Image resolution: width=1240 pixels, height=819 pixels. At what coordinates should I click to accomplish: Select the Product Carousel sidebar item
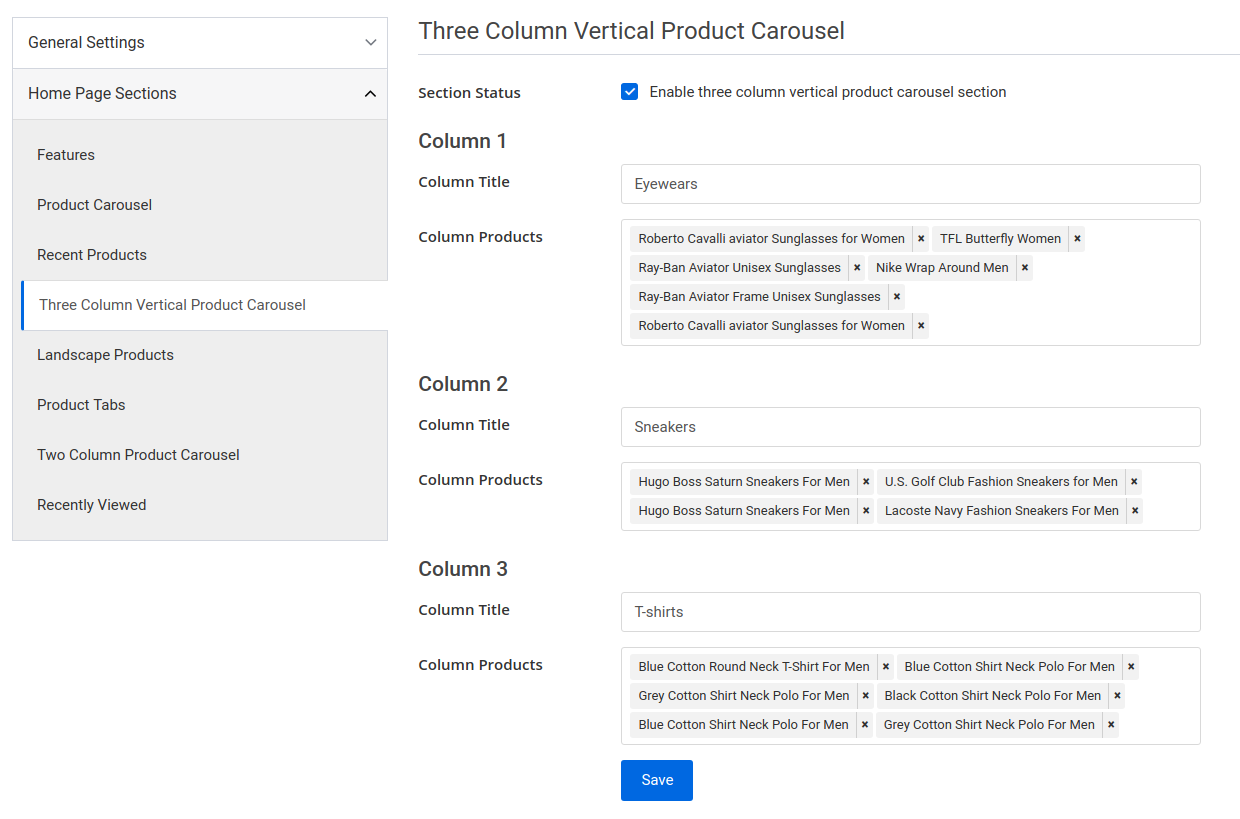pos(94,204)
